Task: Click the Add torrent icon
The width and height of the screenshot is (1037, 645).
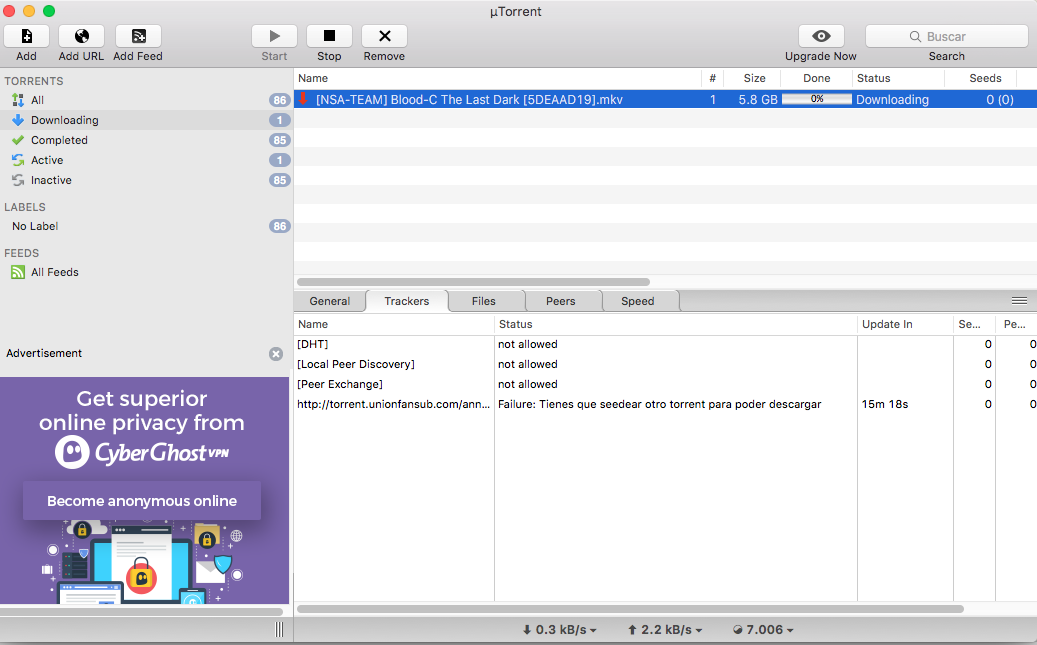Action: click(x=26, y=36)
